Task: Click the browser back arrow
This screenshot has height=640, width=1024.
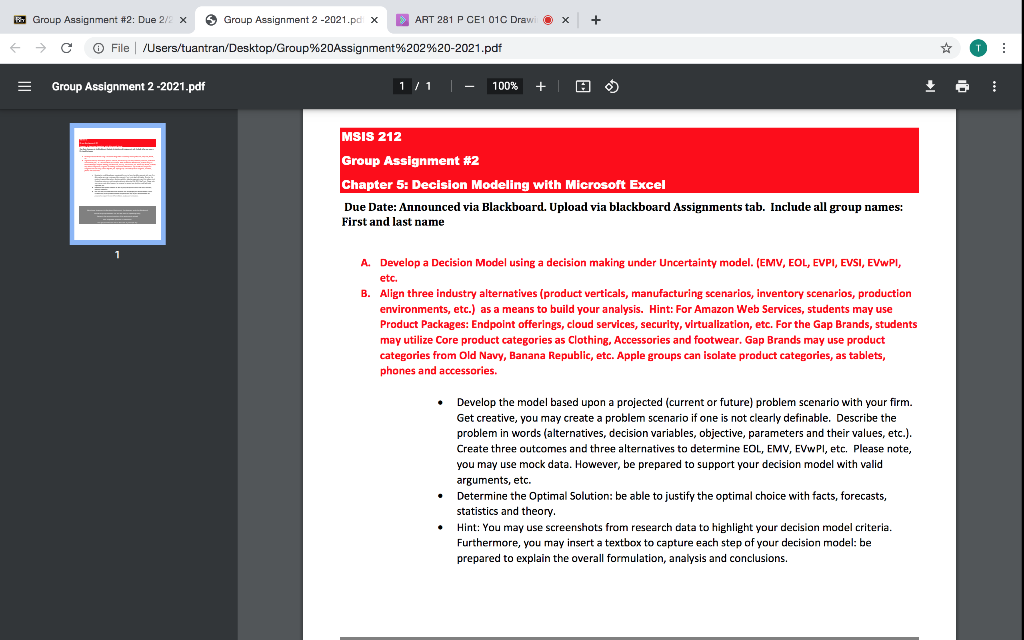Action: coord(14,46)
